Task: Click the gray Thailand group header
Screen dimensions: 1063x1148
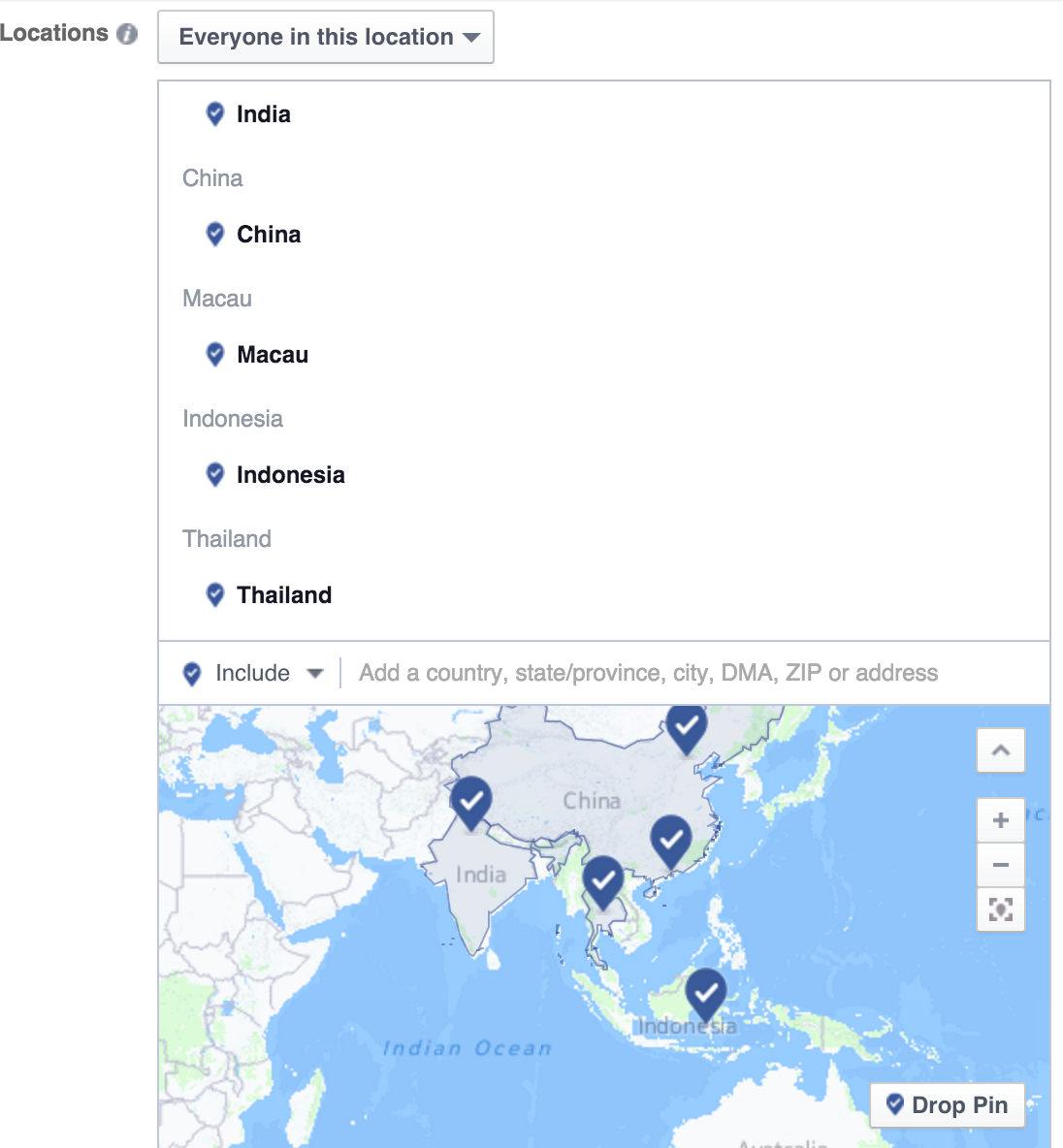Action: (x=227, y=539)
